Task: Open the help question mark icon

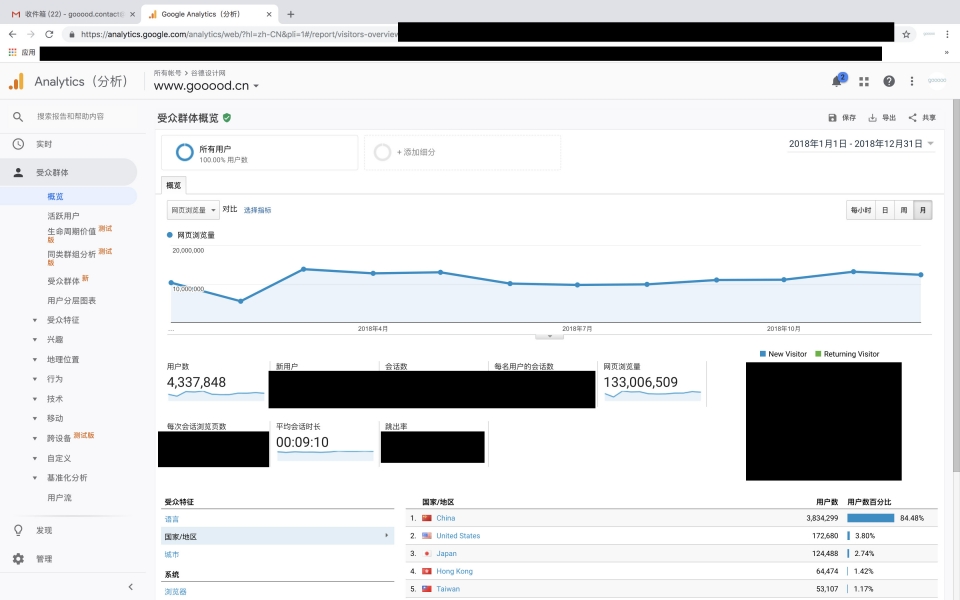Action: click(888, 81)
